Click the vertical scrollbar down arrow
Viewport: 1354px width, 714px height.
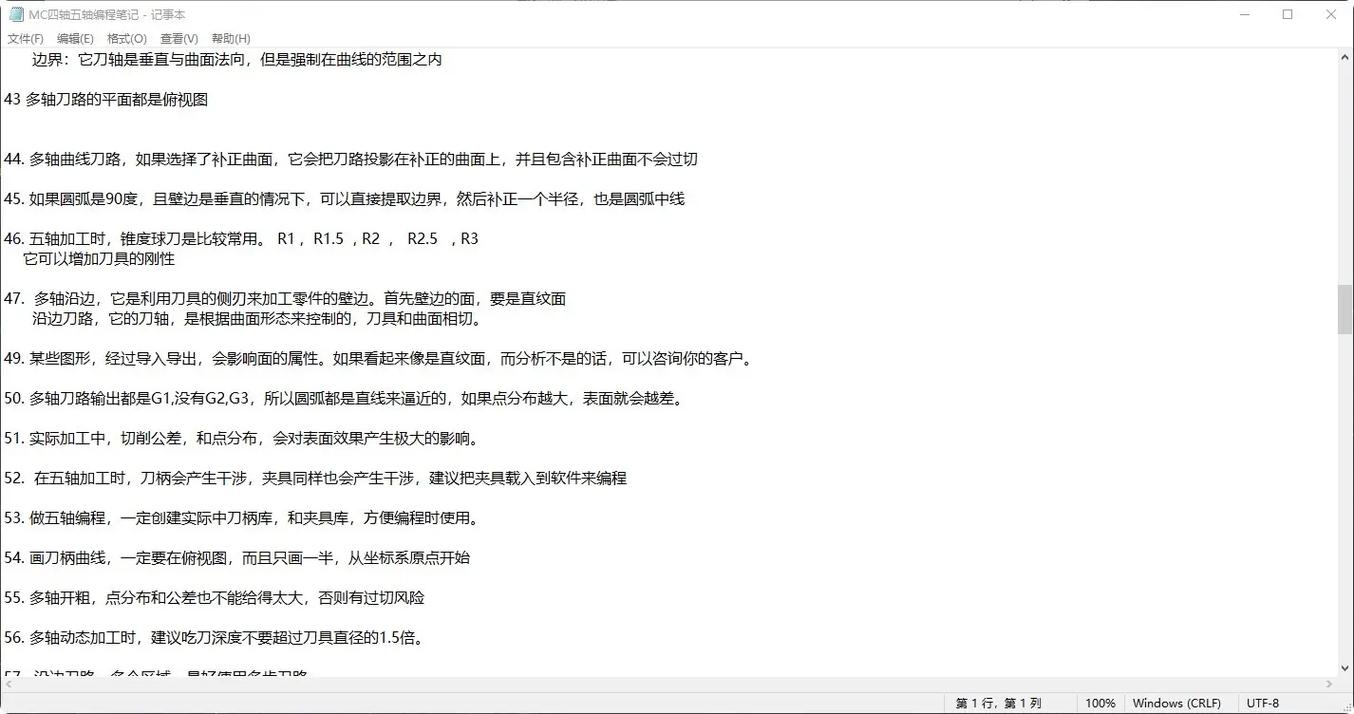click(1345, 668)
